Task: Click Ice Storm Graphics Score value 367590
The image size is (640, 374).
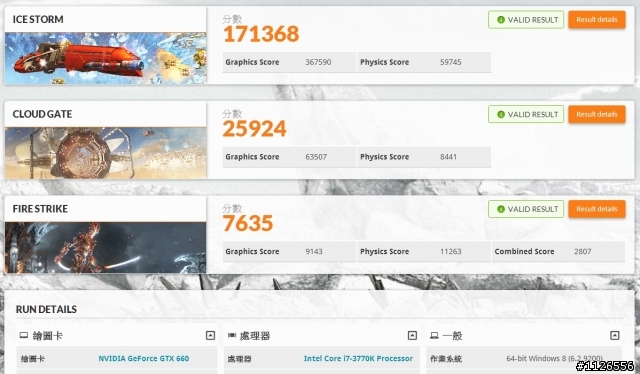Action: (x=318, y=62)
